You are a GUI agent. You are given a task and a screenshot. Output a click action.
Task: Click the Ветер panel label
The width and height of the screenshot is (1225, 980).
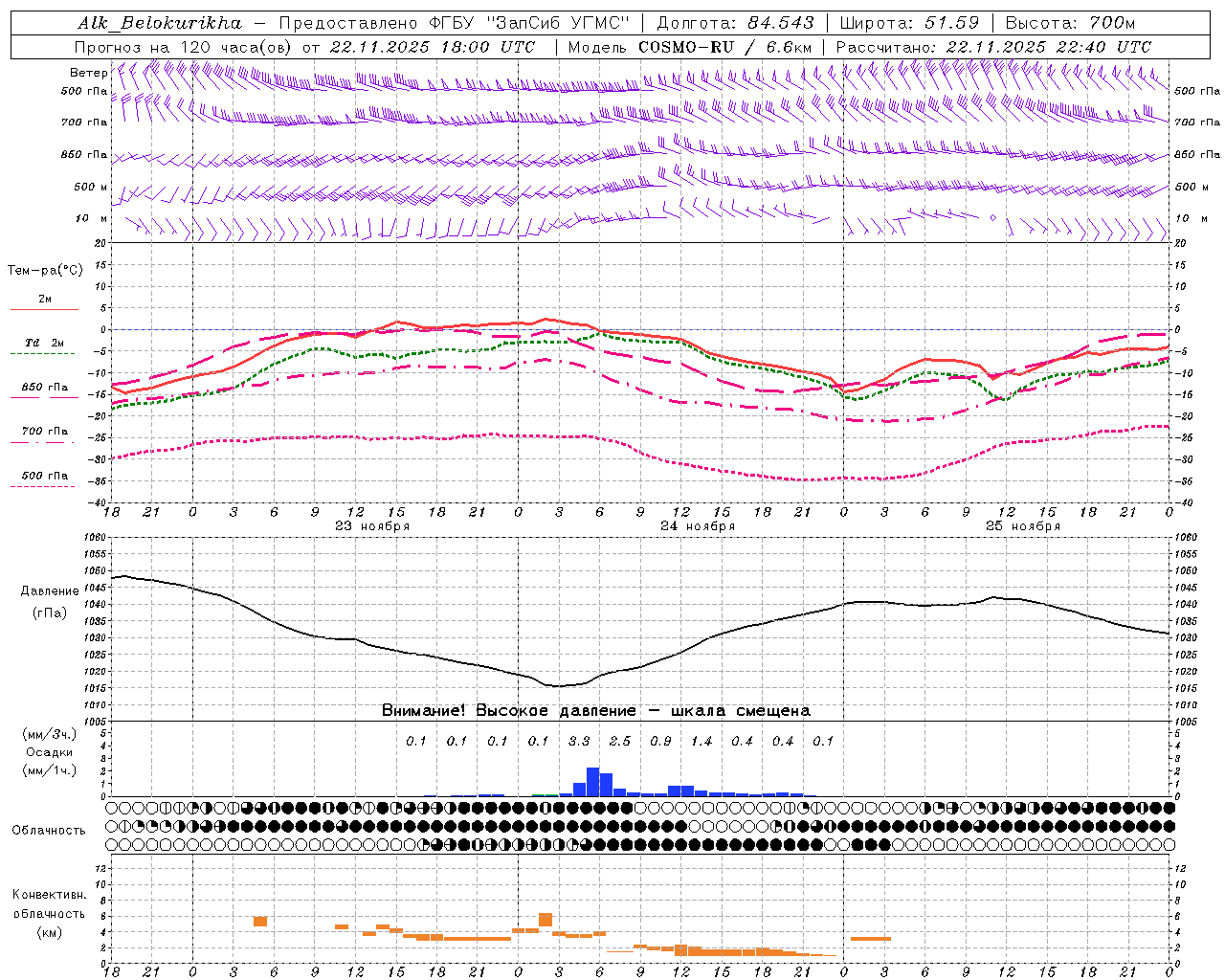[88, 73]
